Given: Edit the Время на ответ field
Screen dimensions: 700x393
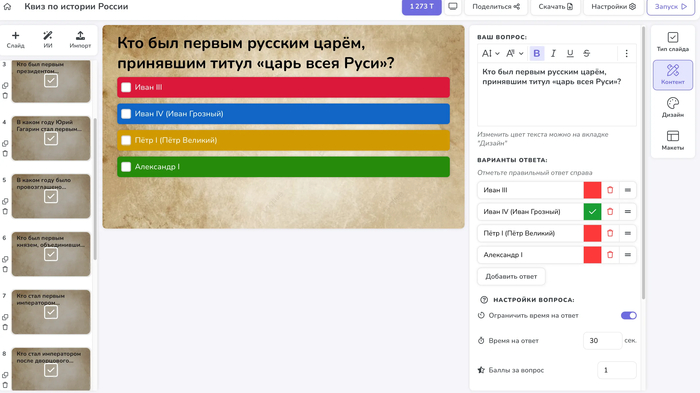Looking at the screenshot, I should click(x=602, y=341).
